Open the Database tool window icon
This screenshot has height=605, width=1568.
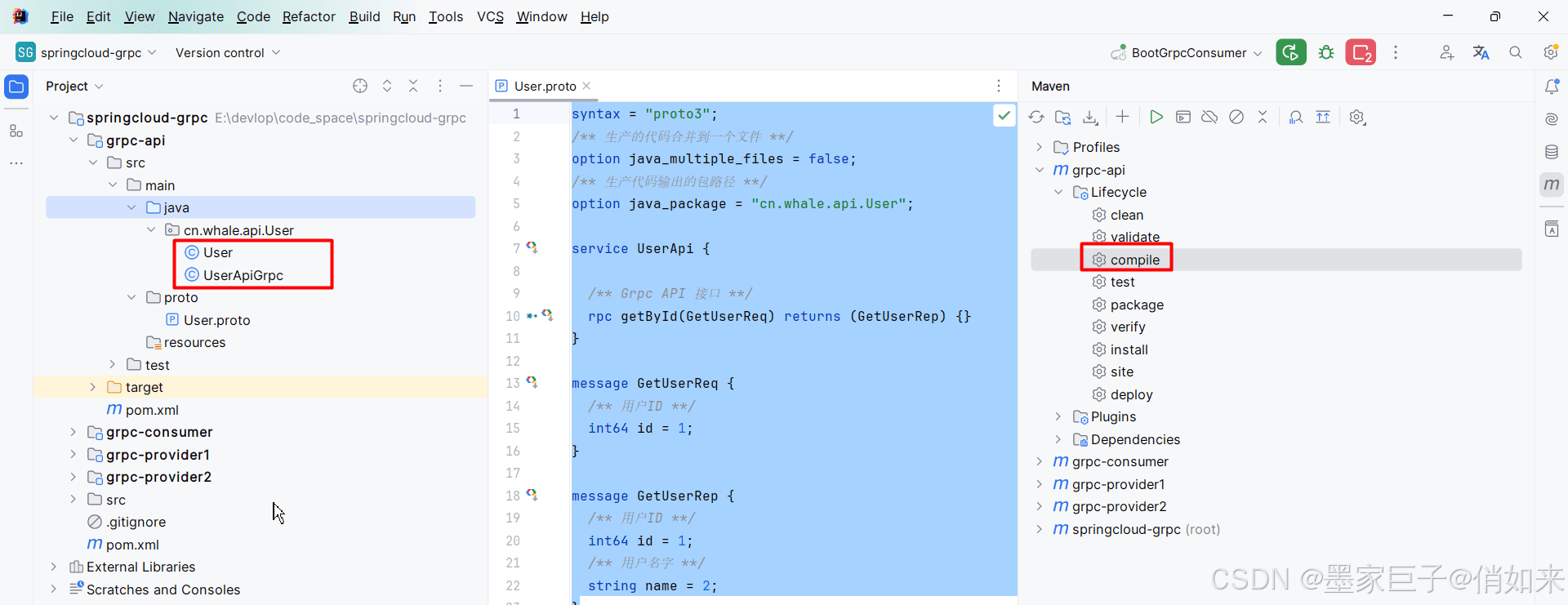tap(1552, 152)
